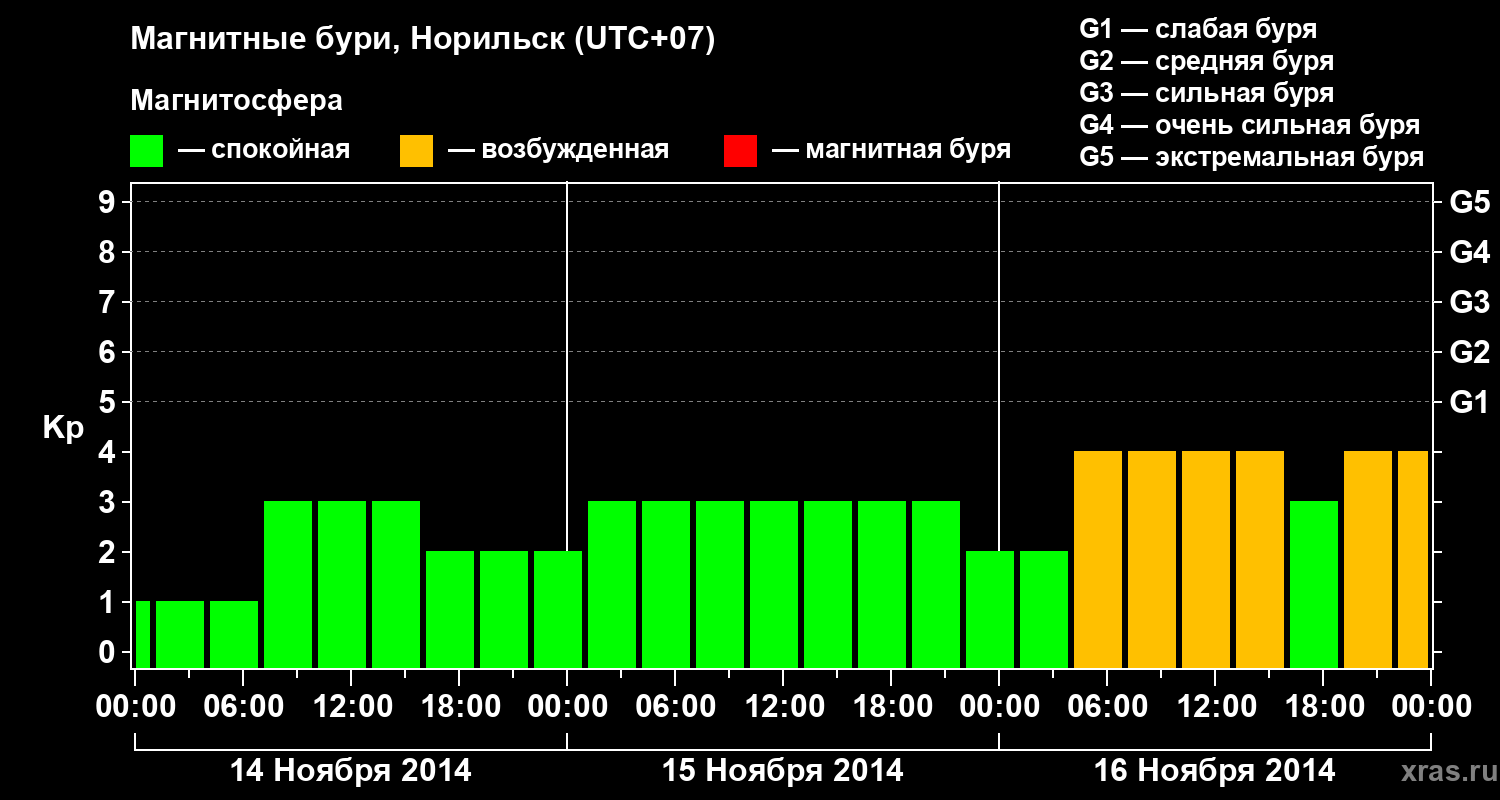The image size is (1500, 800).
Task: Click the 06:00 time label above 16 Ноября
Action: coord(1107,707)
